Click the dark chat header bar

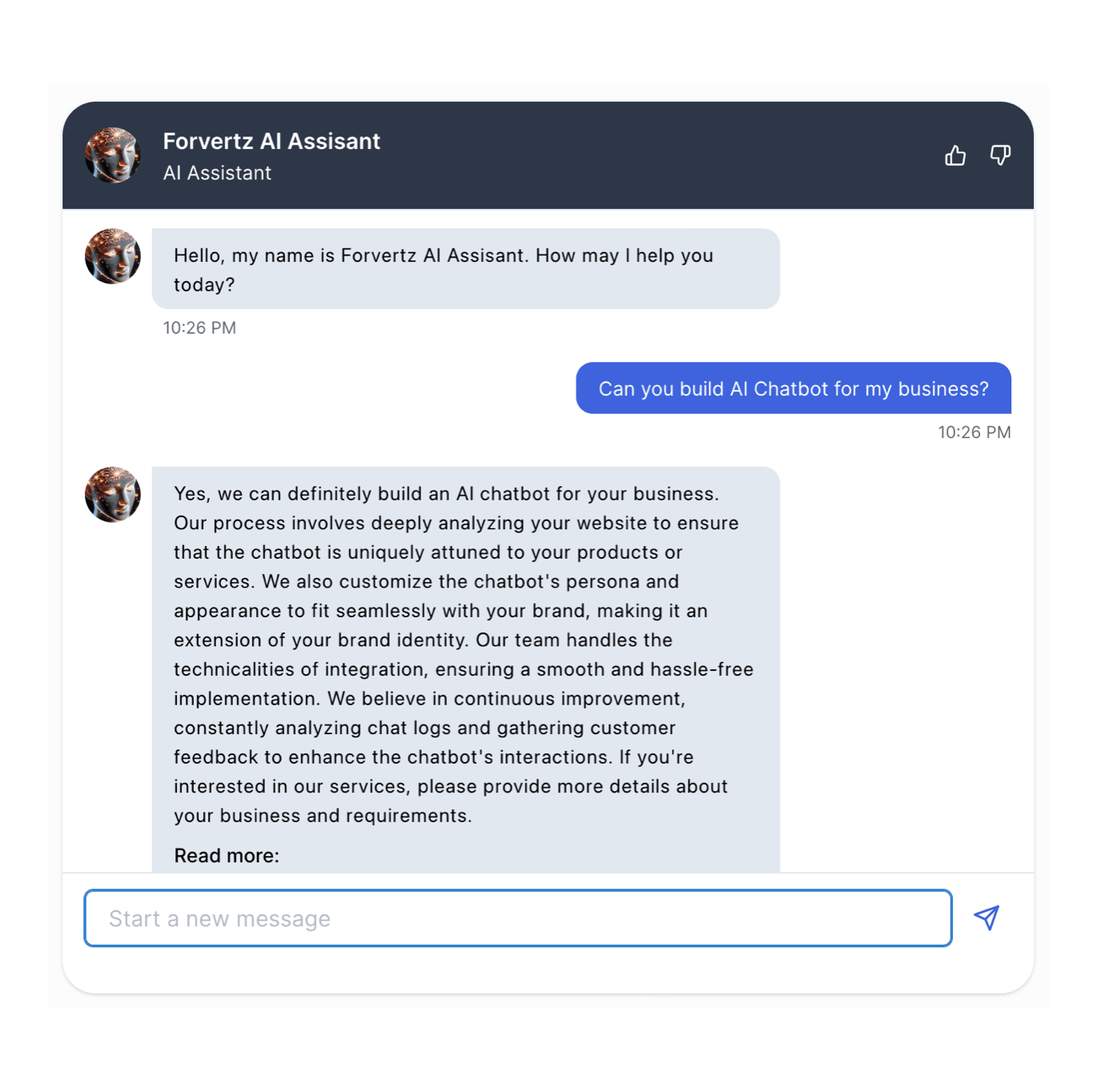(x=548, y=155)
